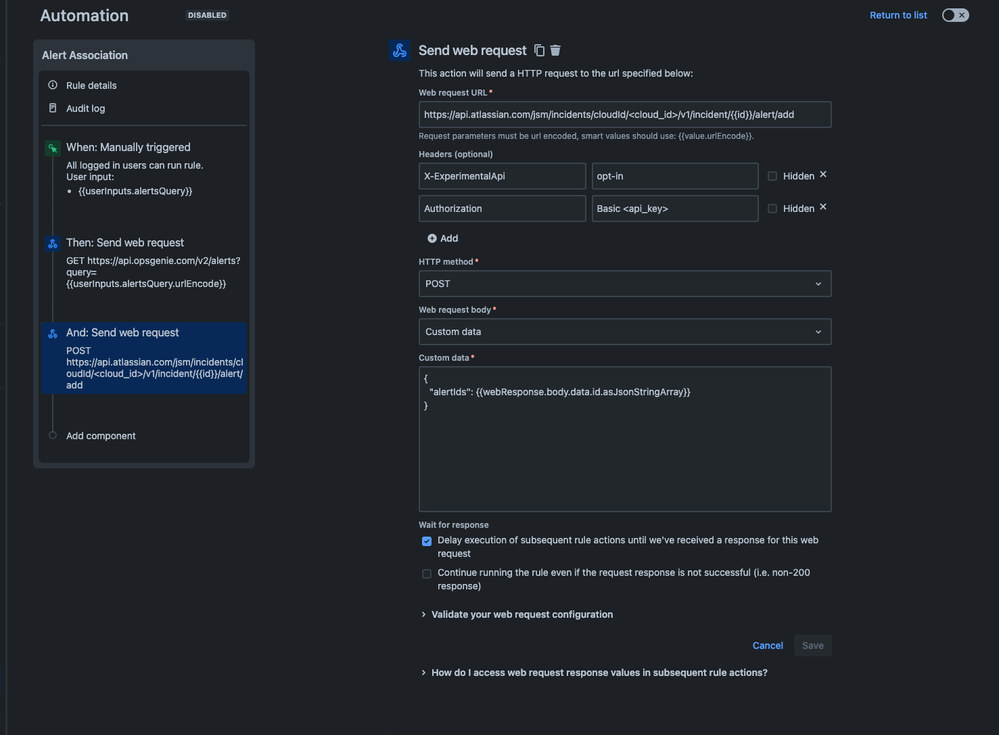The image size is (999, 735).
Task: Uncheck Delay execution of subsequent rule actions
Action: point(427,541)
